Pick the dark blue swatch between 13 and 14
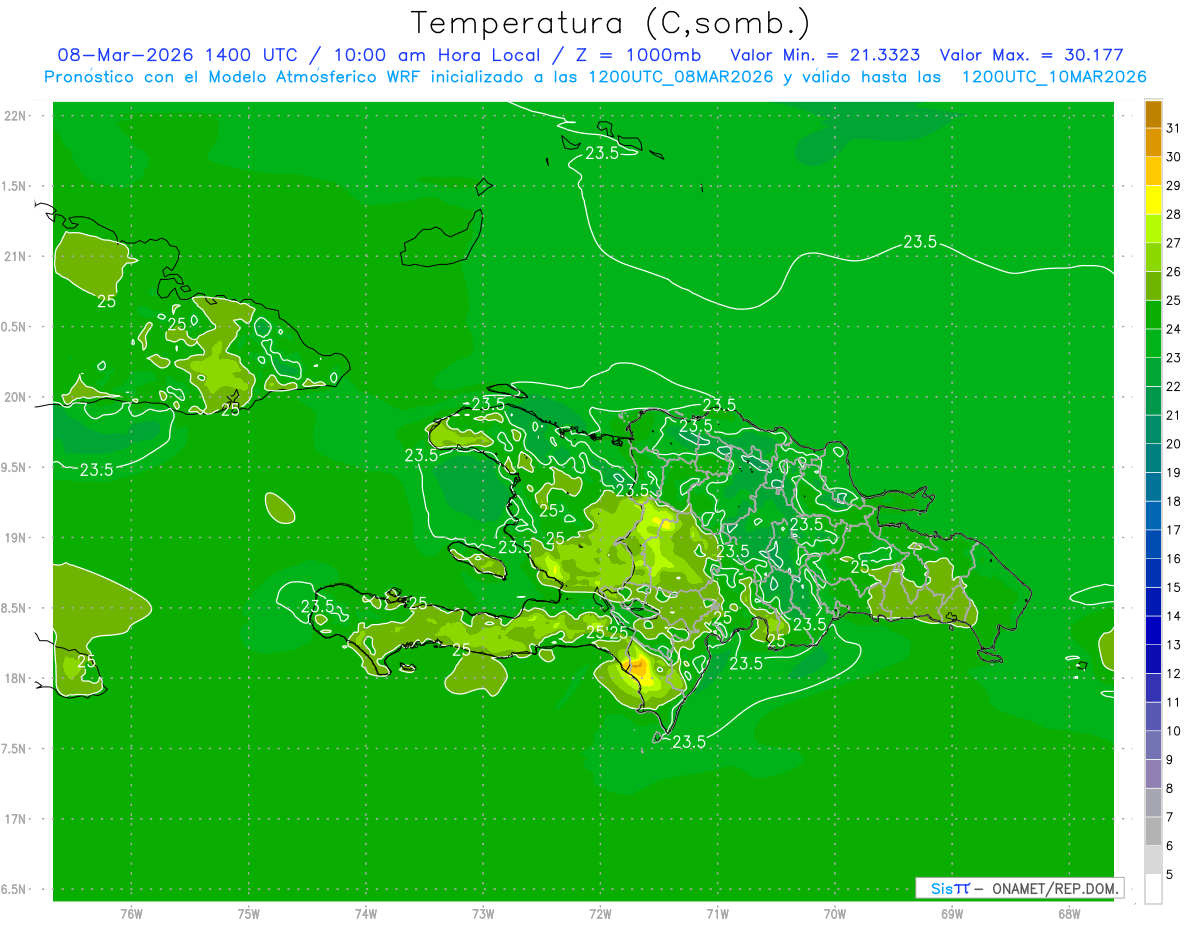This screenshot has height=927, width=1200. click(x=1153, y=630)
